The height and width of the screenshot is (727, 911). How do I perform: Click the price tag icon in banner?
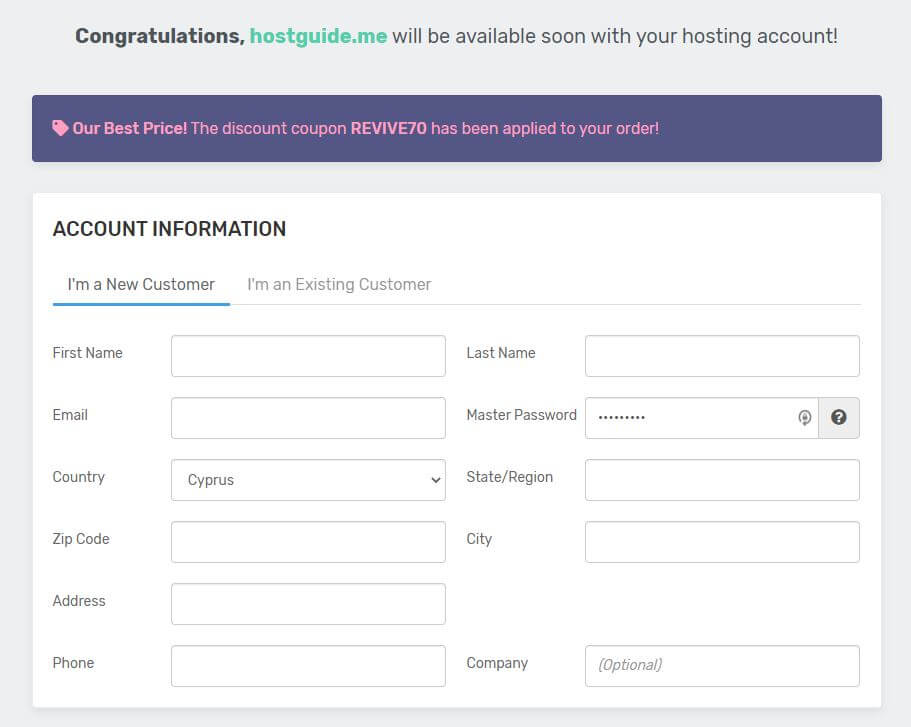pos(60,128)
